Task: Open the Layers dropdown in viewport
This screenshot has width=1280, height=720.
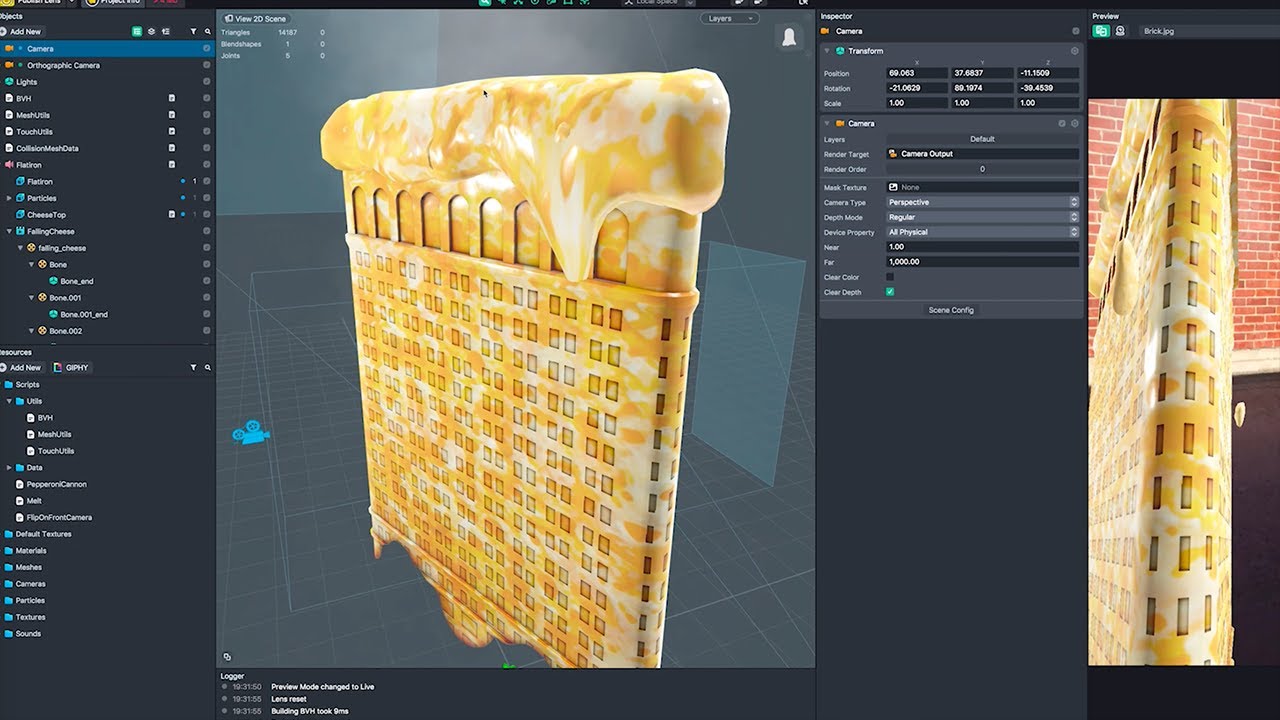Action: point(729,19)
